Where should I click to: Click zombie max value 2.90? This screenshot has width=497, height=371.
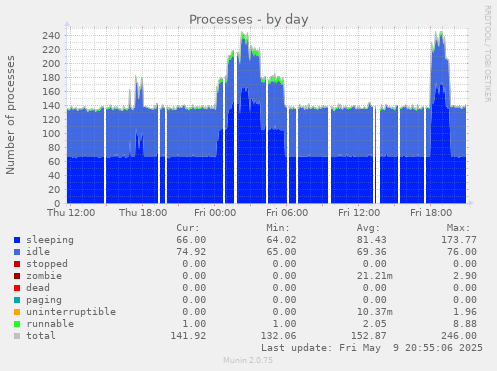tap(465, 276)
